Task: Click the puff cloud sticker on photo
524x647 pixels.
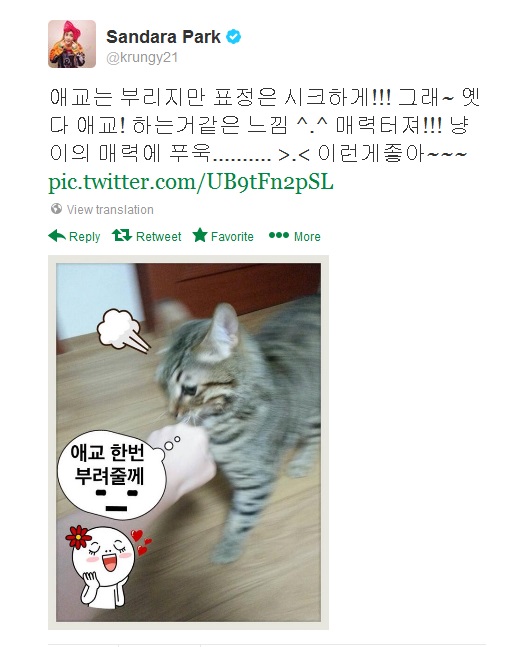Action: tap(122, 331)
